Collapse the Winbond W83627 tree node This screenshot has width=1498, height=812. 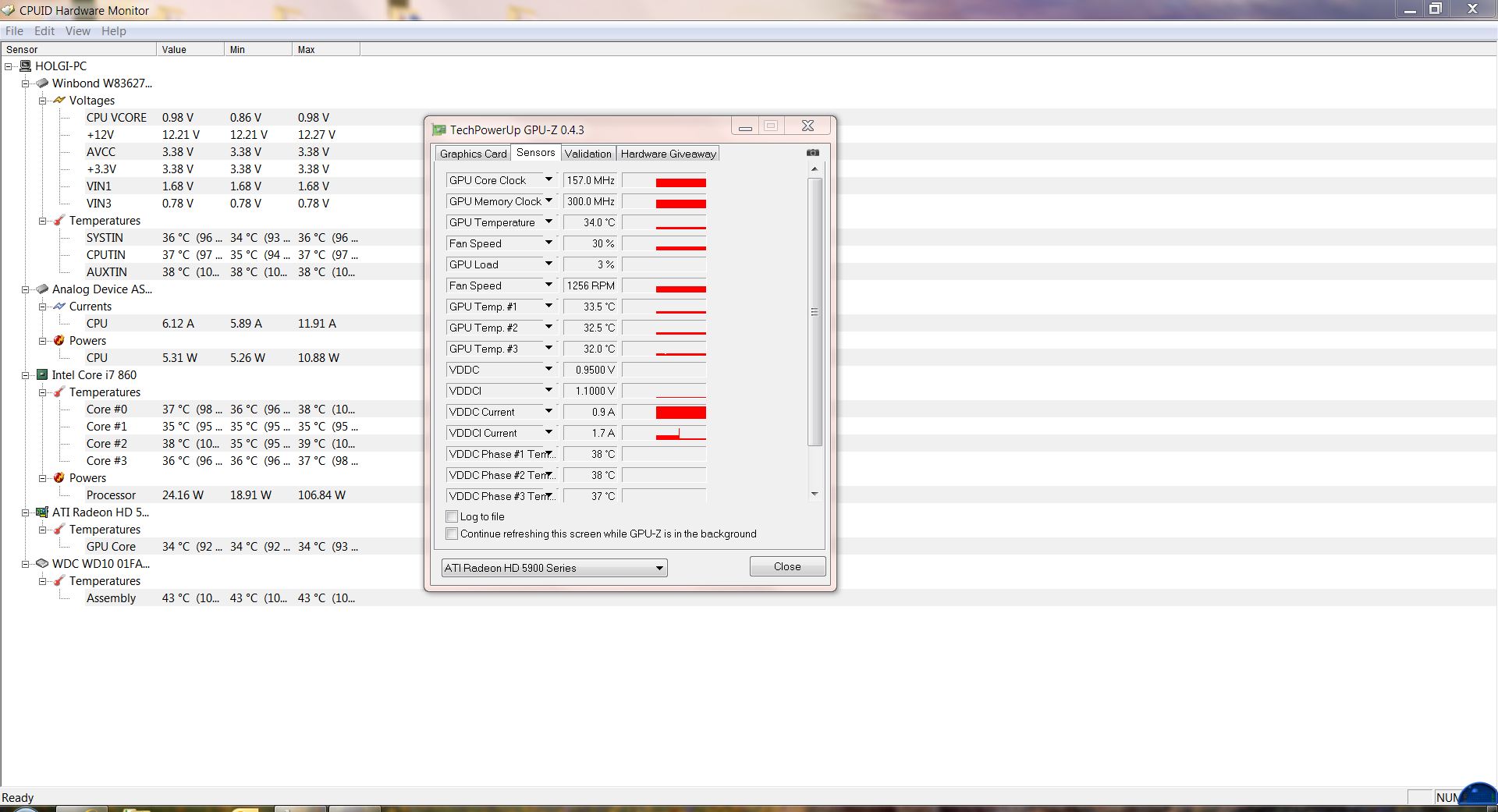pyautogui.click(x=25, y=83)
